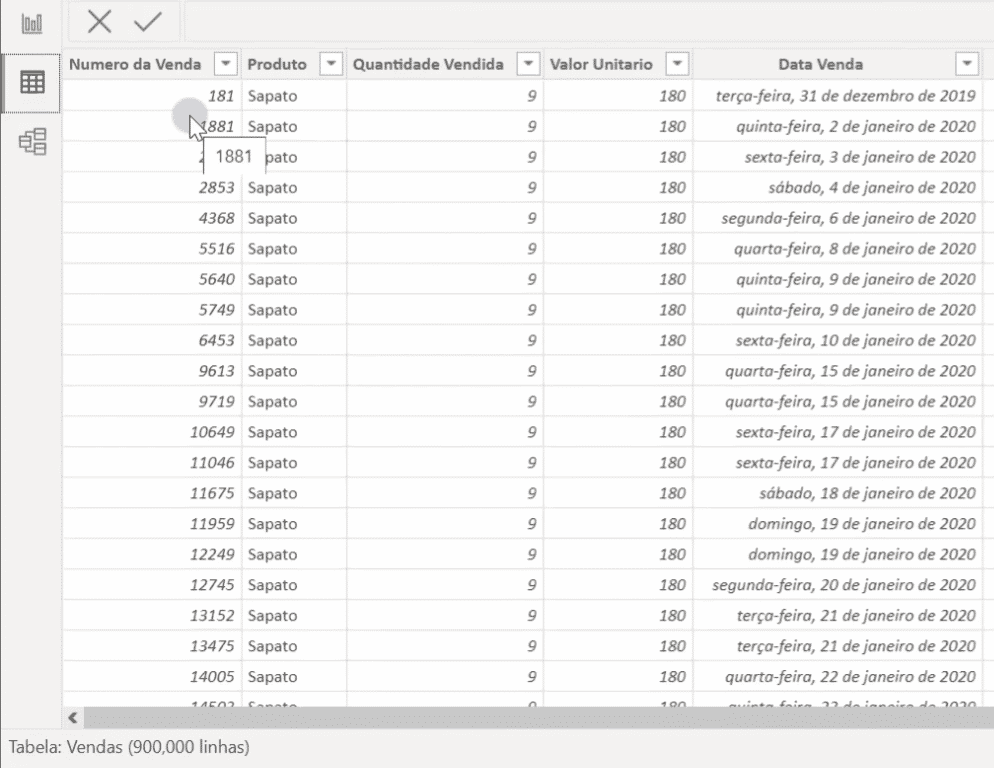Commit the formula with the checkmark icon

(x=148, y=22)
